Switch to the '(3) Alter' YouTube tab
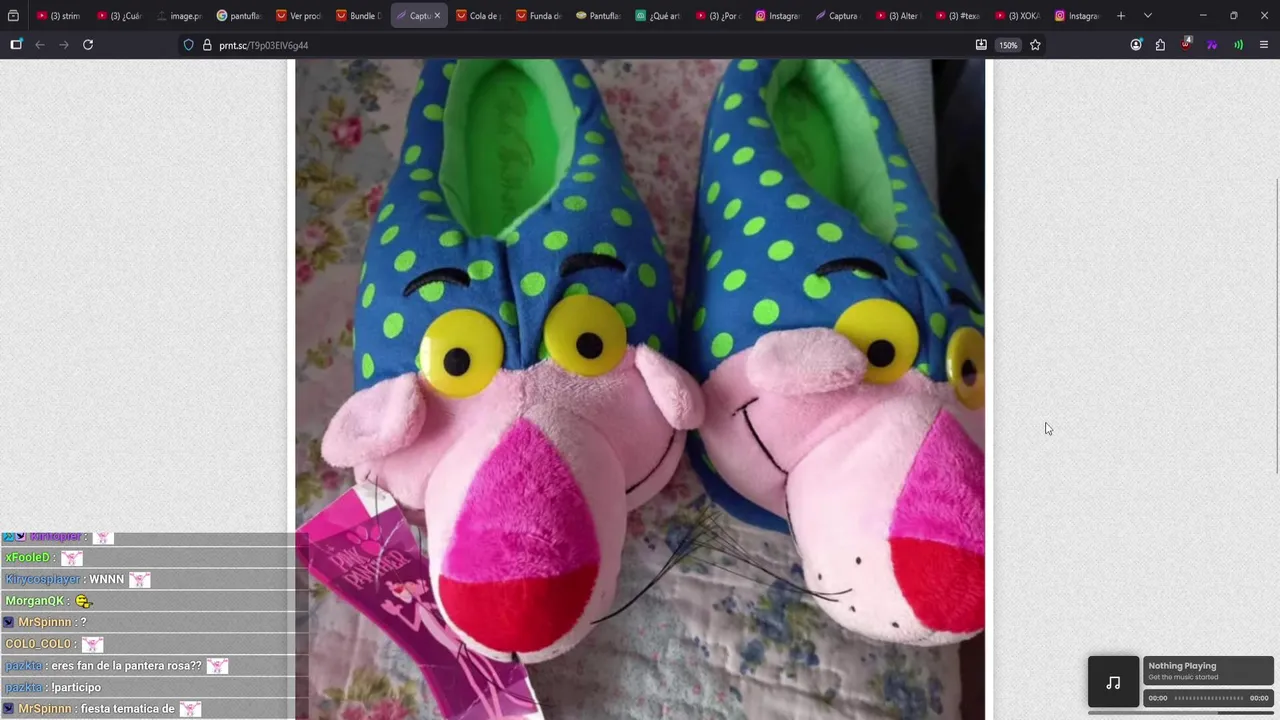This screenshot has width=1280, height=720. click(x=899, y=16)
